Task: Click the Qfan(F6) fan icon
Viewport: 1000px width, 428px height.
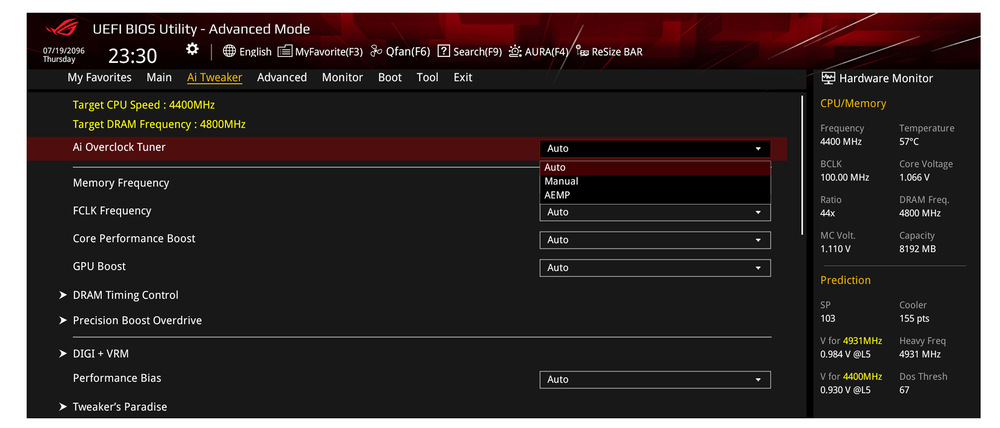Action: [x=376, y=52]
